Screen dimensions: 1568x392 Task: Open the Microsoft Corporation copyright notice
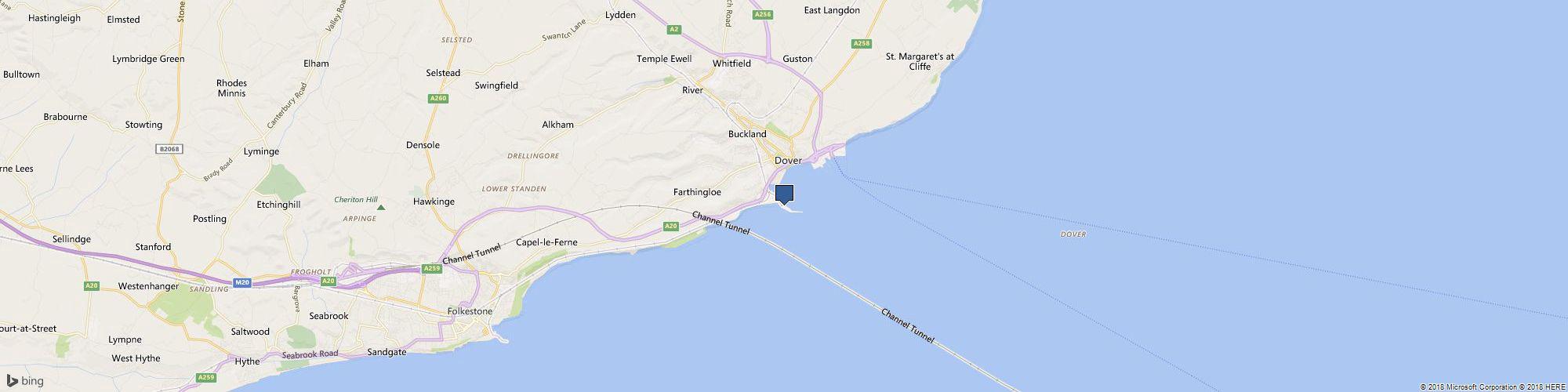tap(1462, 387)
